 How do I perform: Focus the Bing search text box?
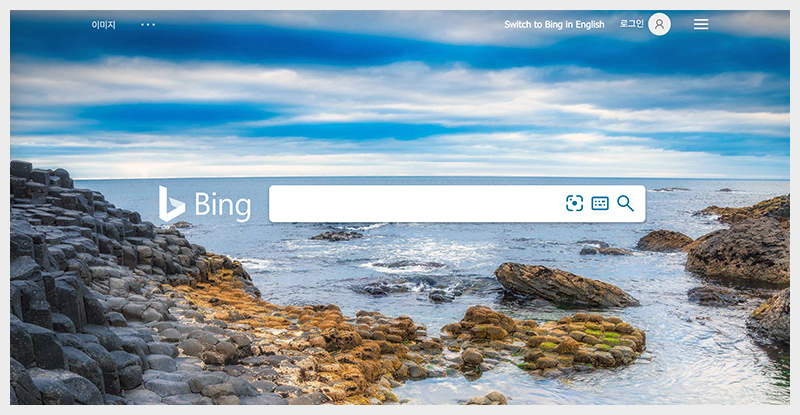(416, 204)
